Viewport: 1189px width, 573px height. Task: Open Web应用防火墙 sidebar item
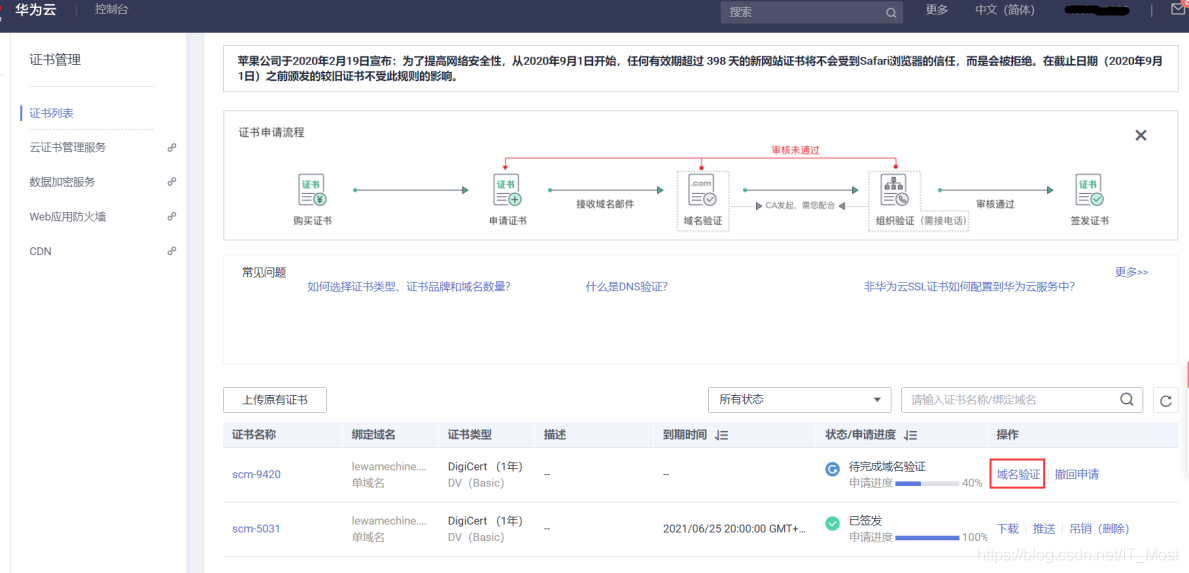67,217
